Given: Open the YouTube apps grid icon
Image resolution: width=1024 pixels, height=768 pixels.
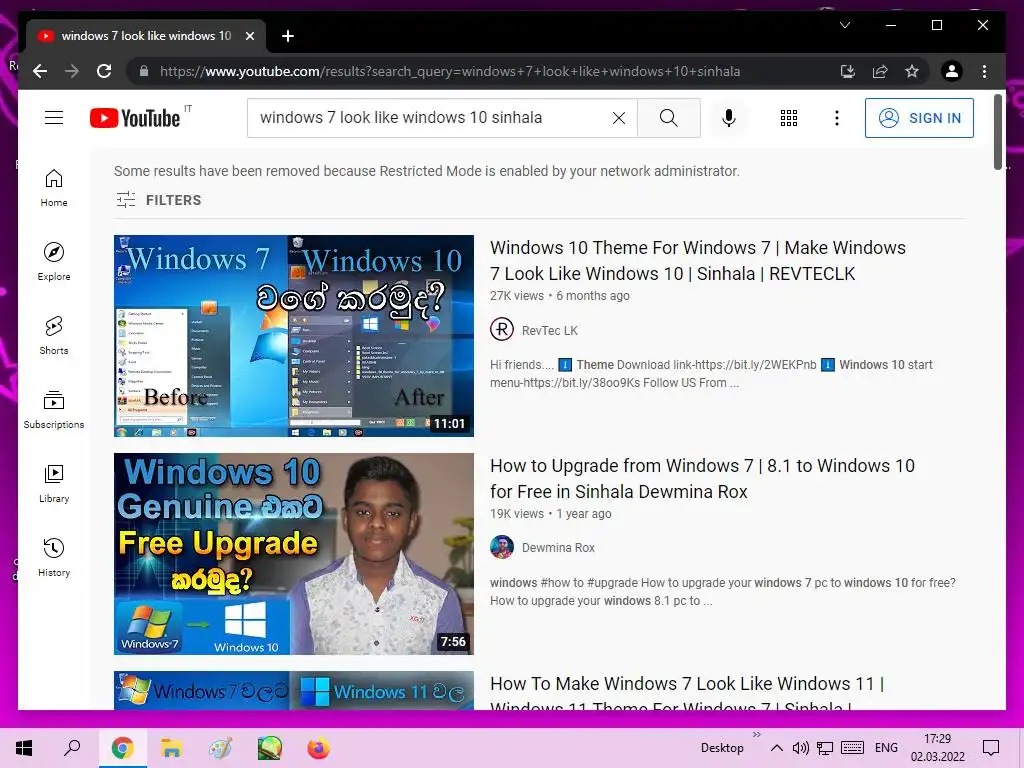Looking at the screenshot, I should 789,118.
